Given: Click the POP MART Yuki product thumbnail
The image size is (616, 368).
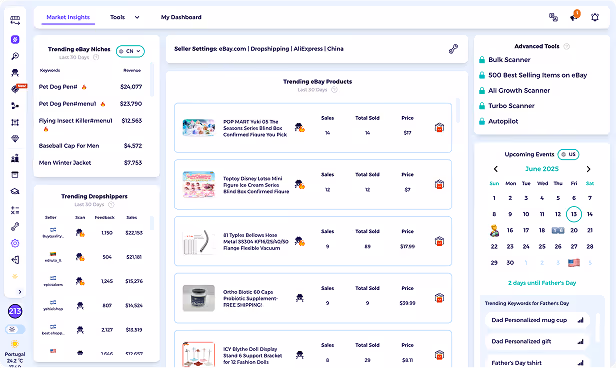Looking at the screenshot, I should pyautogui.click(x=199, y=128).
